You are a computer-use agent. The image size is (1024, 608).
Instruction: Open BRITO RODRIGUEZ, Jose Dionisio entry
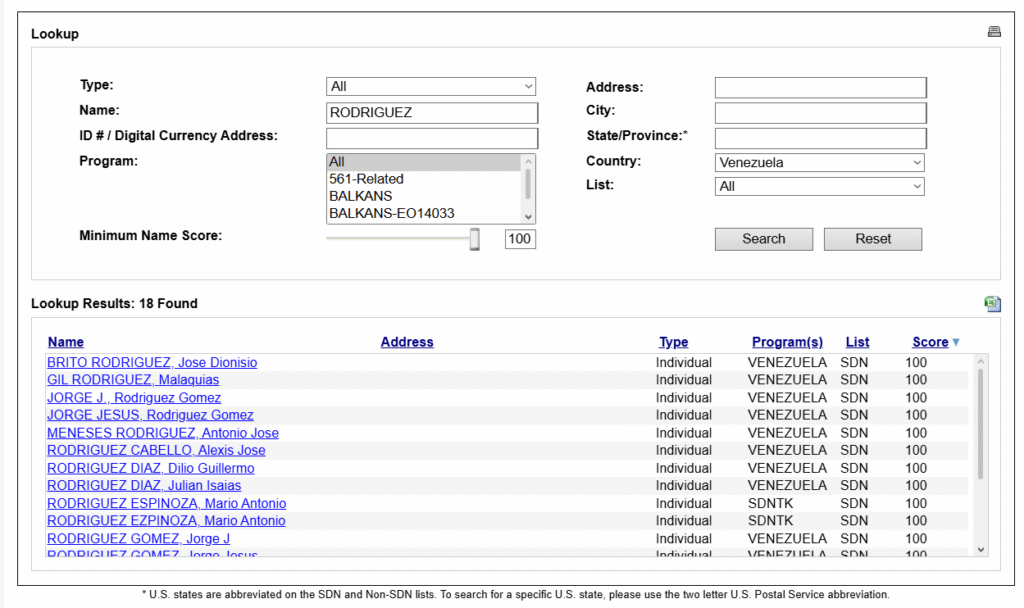point(152,363)
